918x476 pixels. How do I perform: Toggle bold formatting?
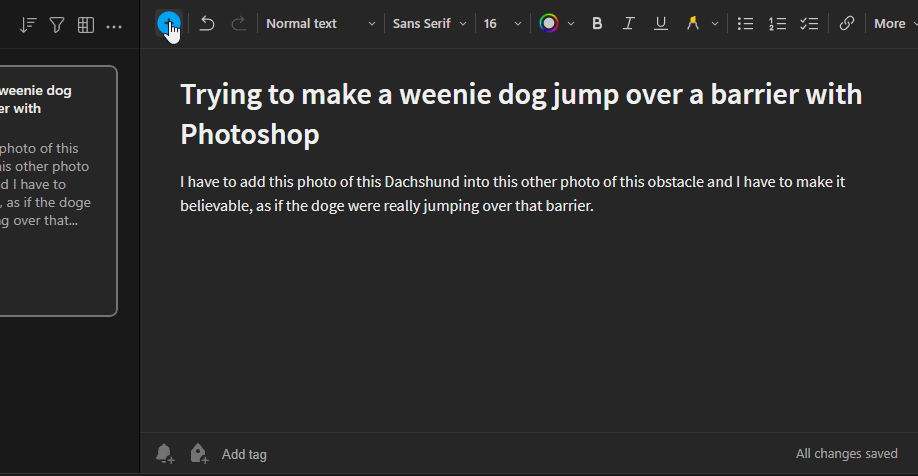point(597,23)
